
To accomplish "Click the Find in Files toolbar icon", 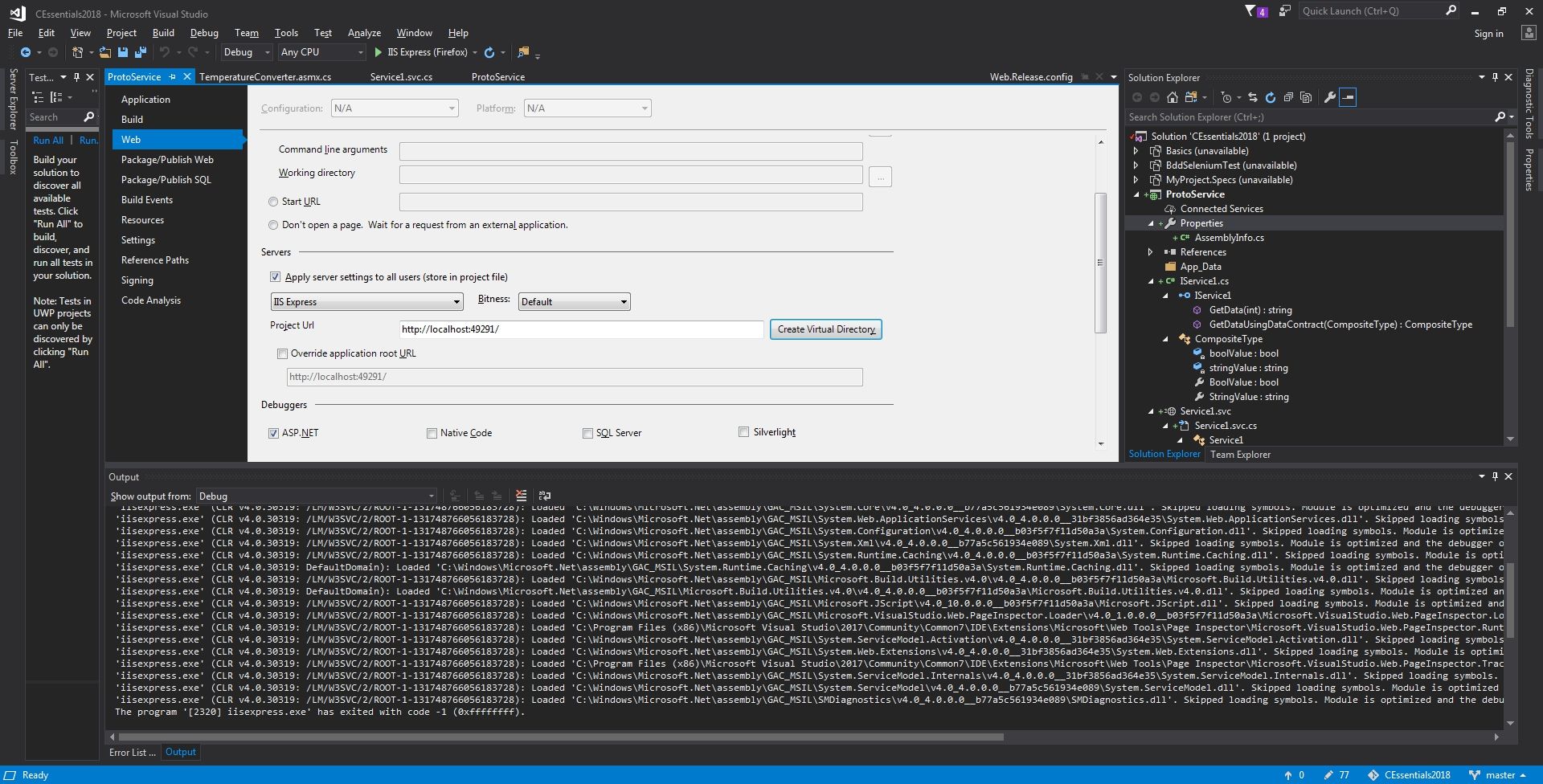I will tap(523, 52).
